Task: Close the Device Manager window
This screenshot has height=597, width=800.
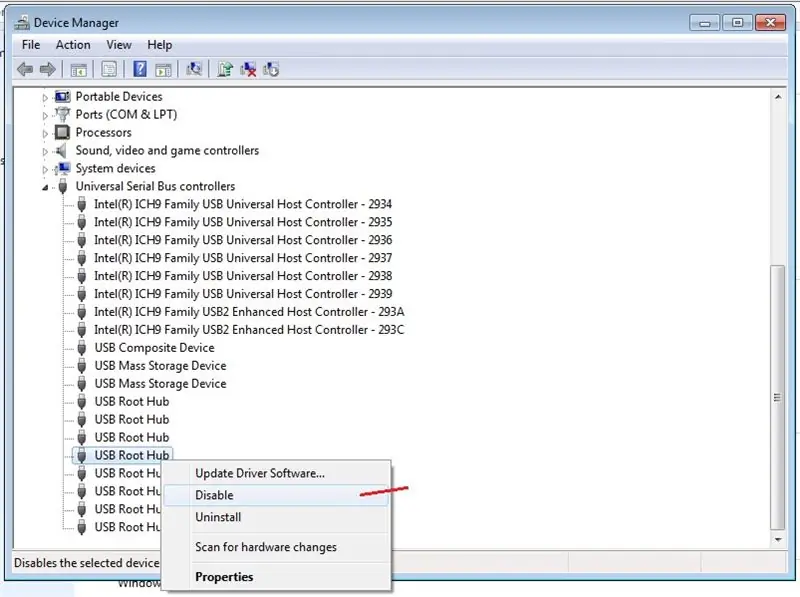Action: coord(770,22)
